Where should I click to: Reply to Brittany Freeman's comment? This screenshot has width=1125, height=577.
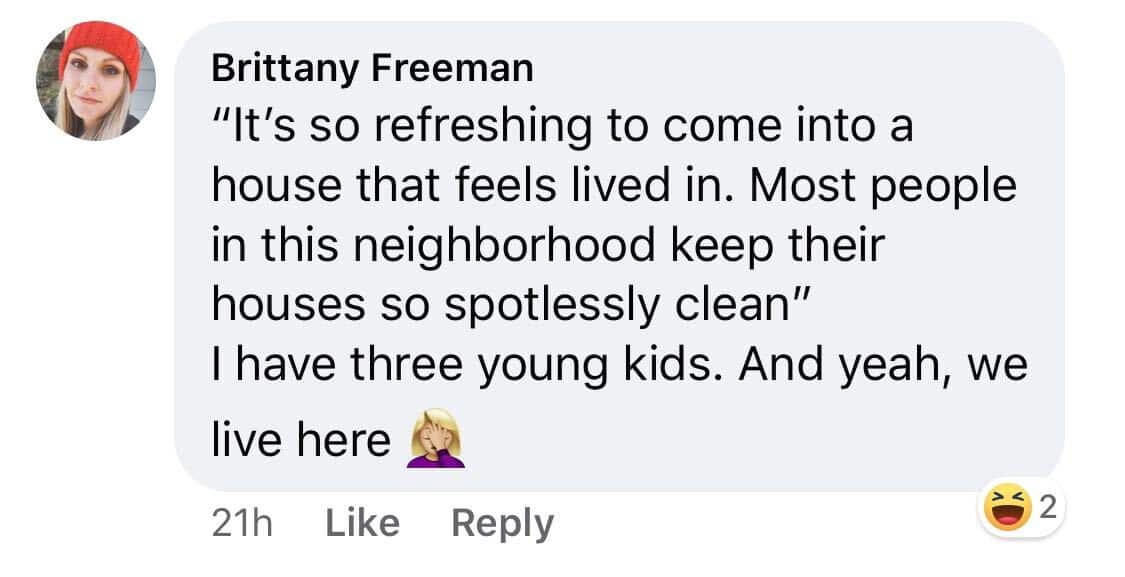coord(502,524)
